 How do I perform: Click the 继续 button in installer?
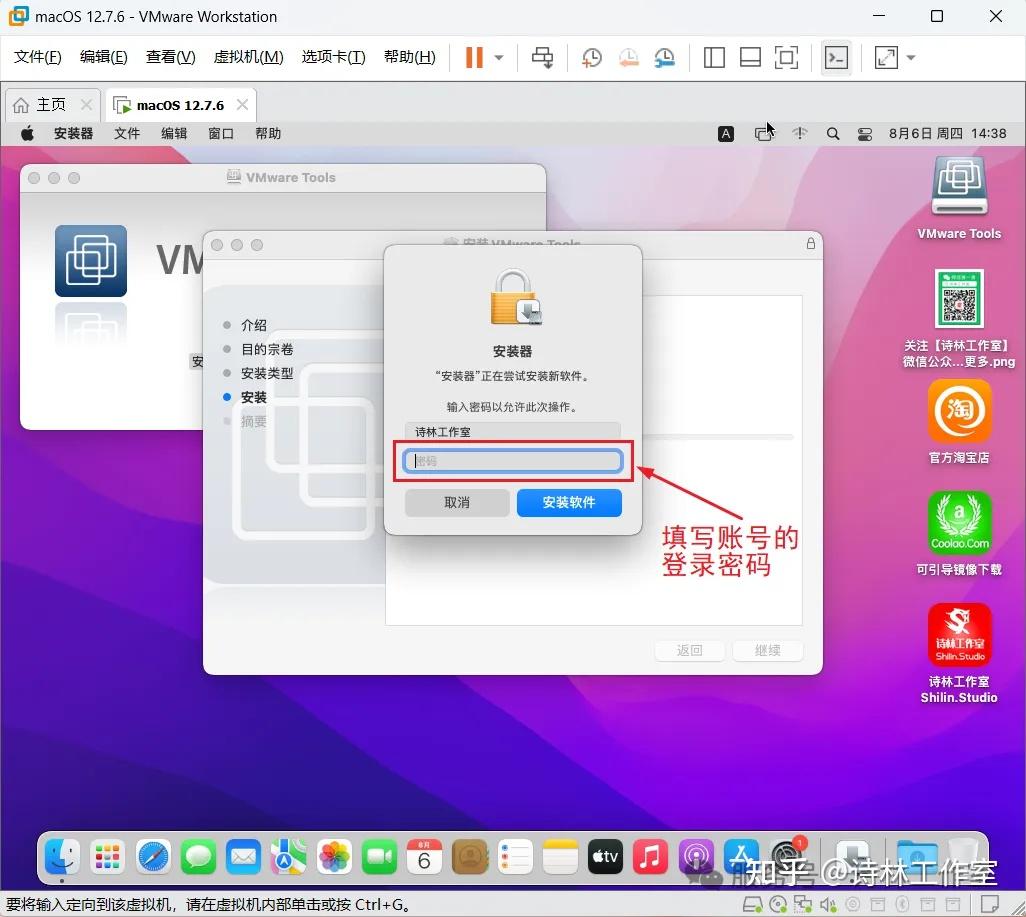(768, 650)
